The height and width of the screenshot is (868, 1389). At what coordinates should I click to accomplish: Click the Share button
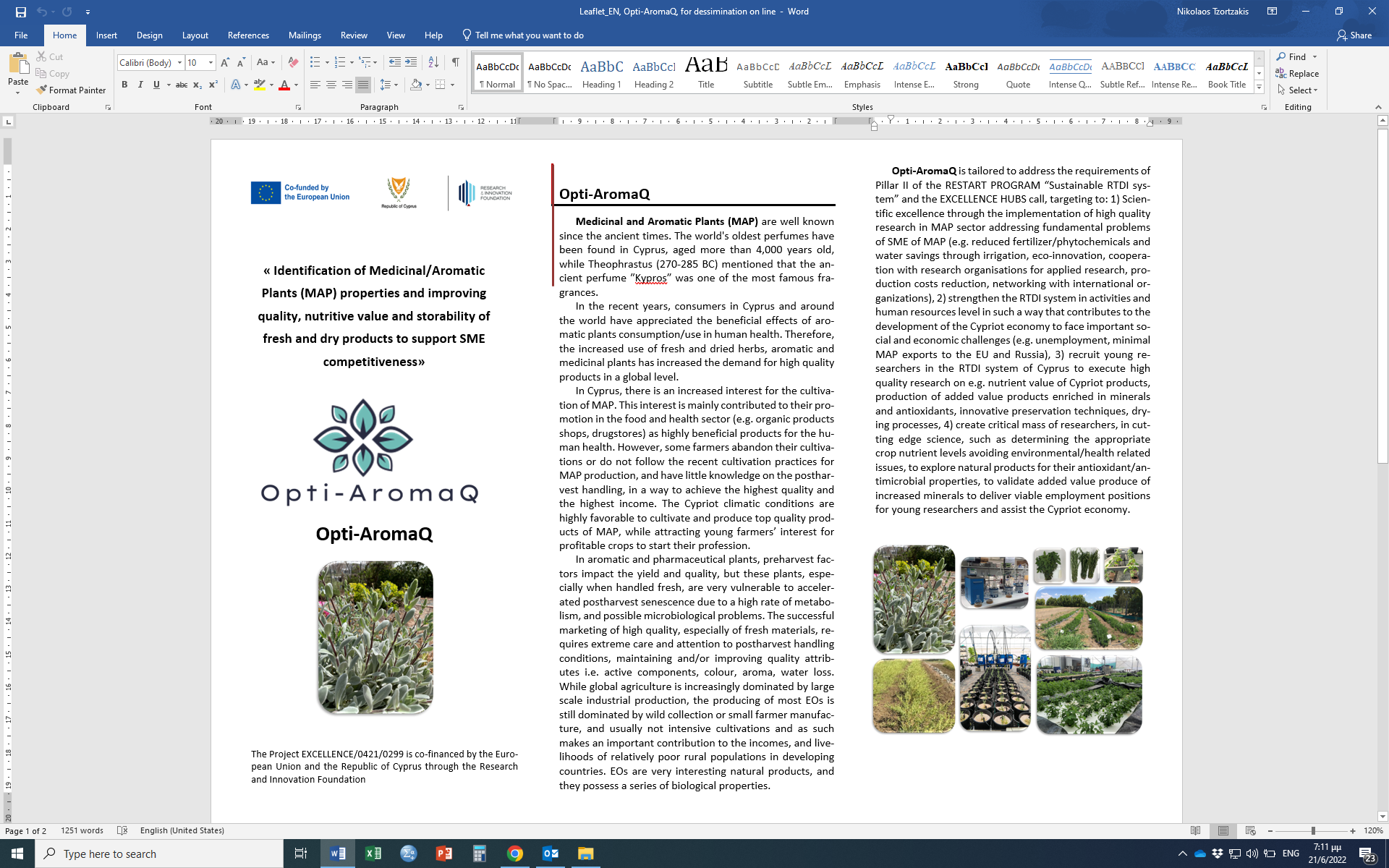(1354, 35)
